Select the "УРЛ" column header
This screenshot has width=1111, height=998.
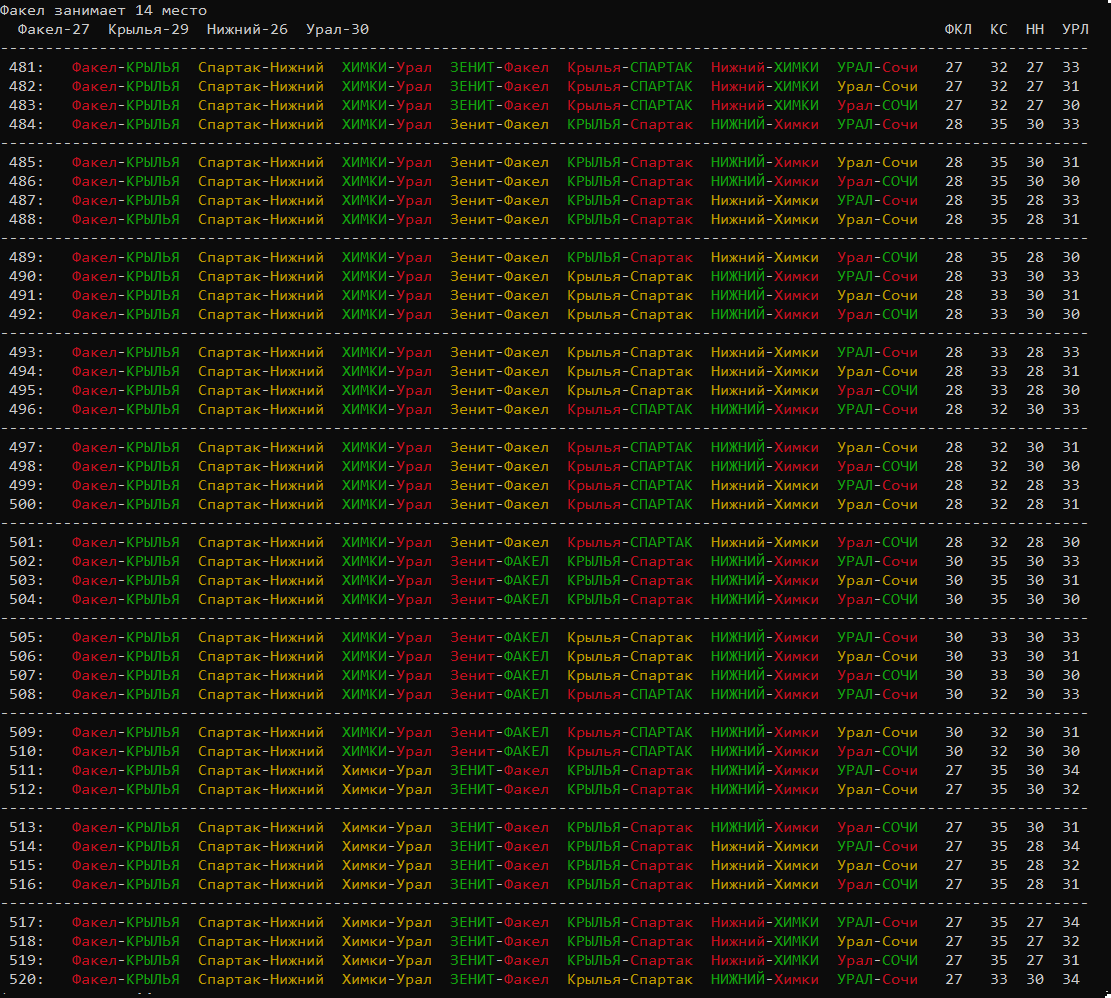coord(1075,30)
